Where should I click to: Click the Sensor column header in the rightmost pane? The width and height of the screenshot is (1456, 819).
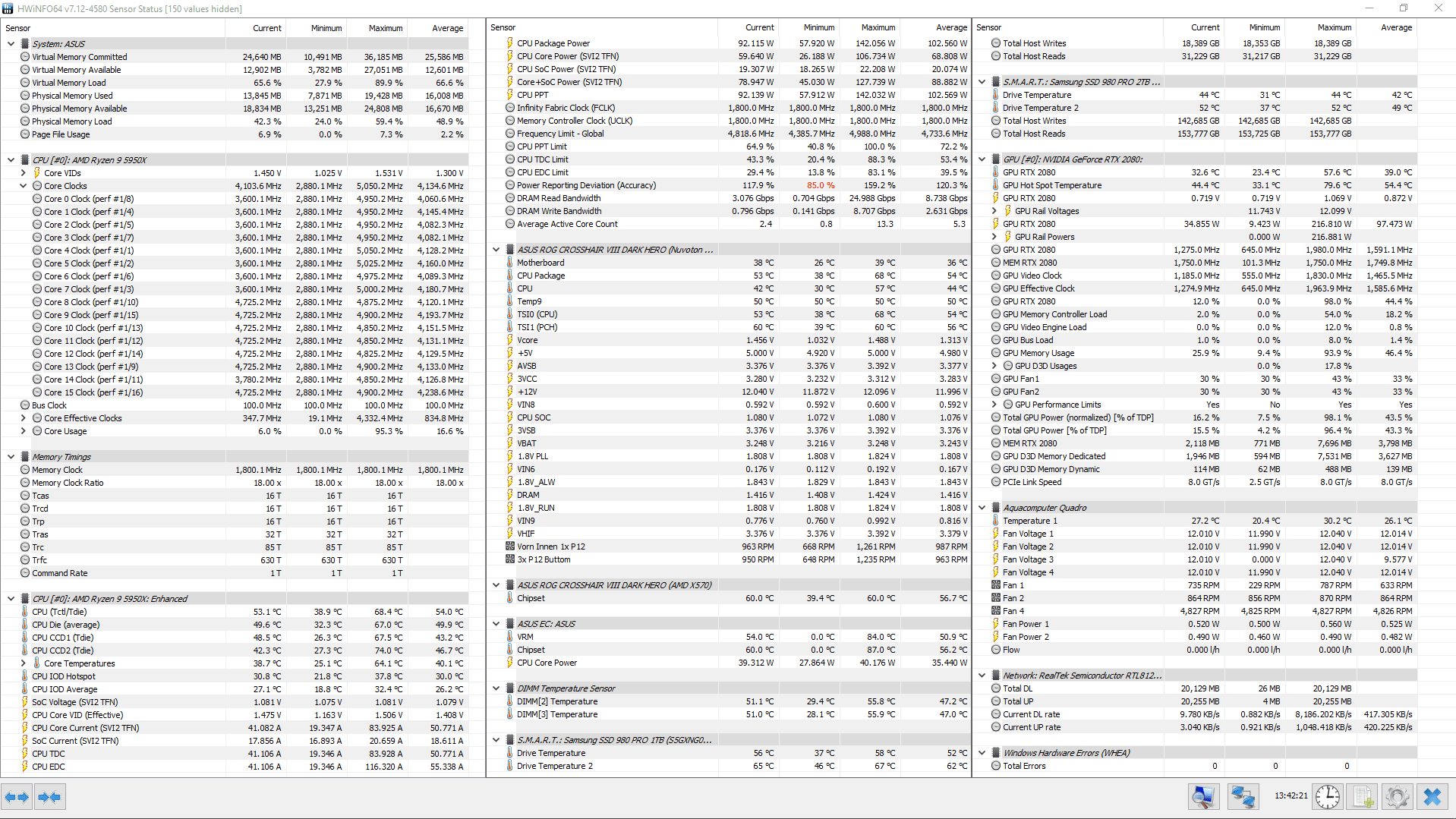(1067, 27)
